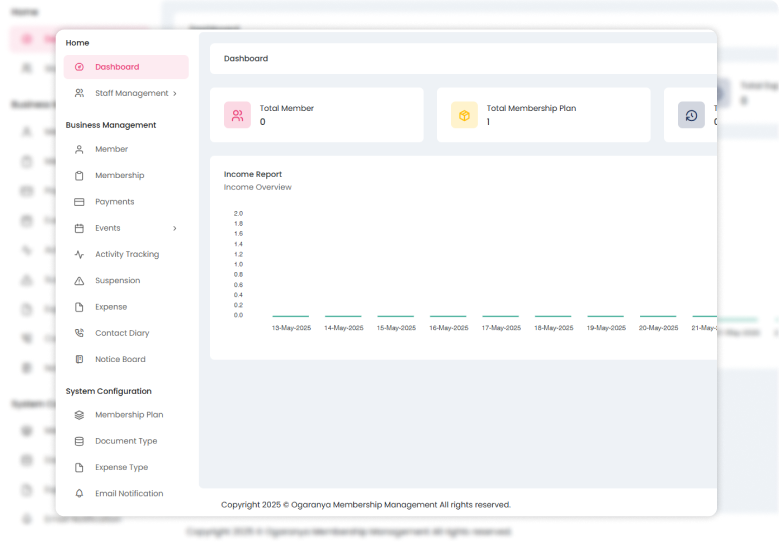Click the Suspension warning triangle icon

80,281
